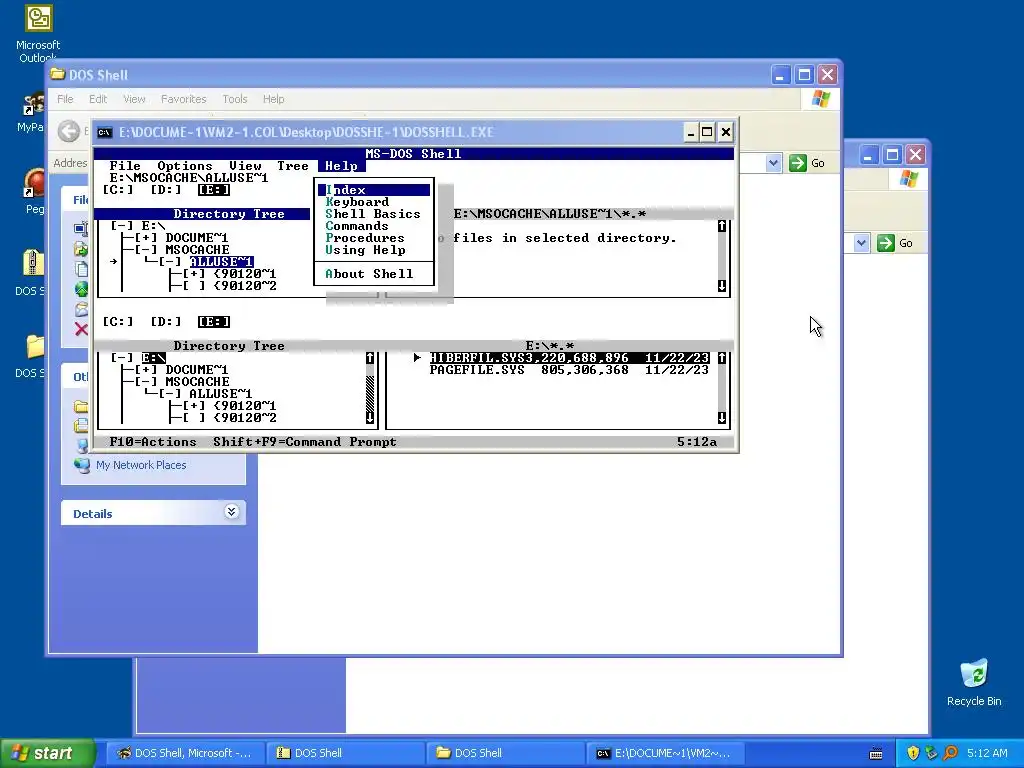Open Help menu in Explorer window
1024x768 pixels.
click(274, 99)
